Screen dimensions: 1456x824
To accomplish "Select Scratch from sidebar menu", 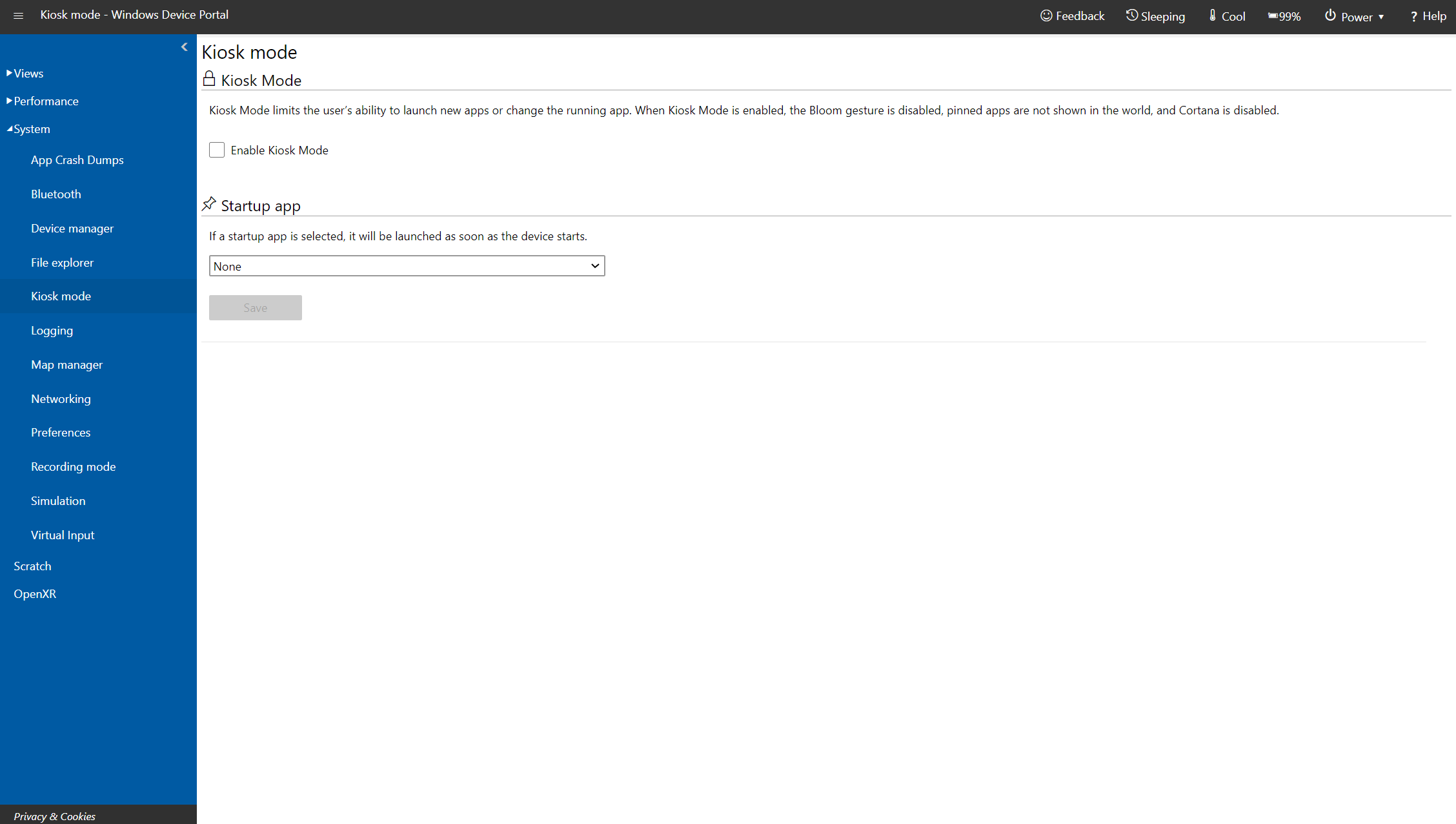I will coord(32,565).
